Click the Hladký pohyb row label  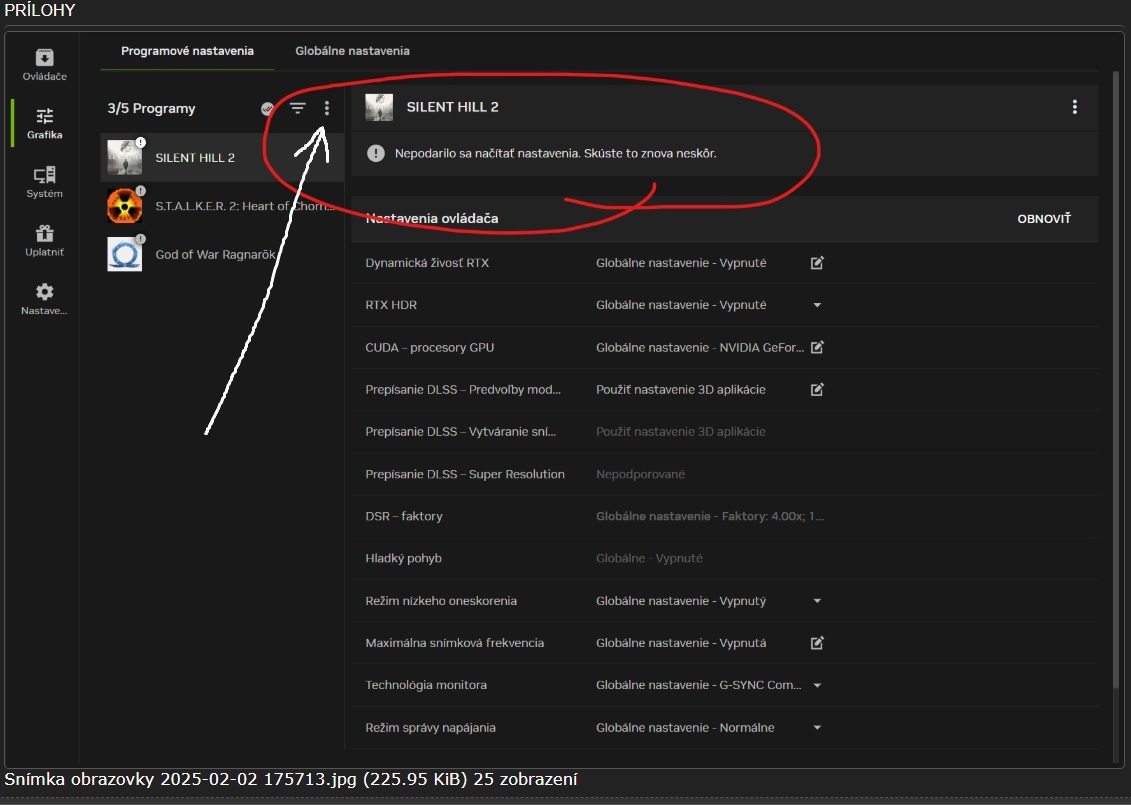(403, 558)
